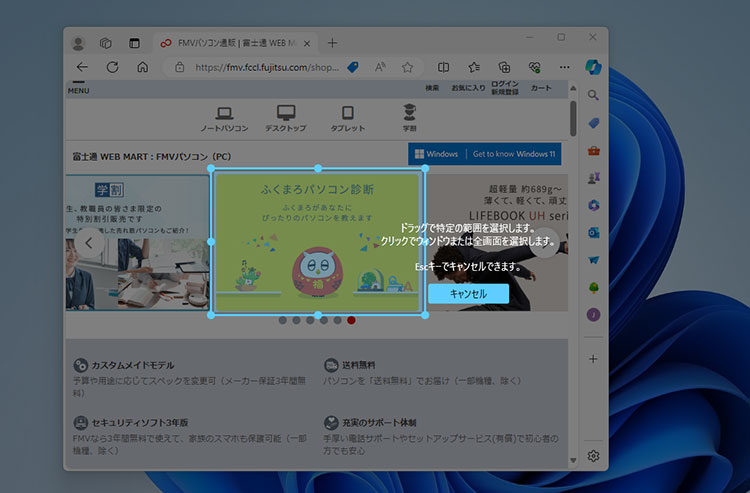Click the キャンセル button
This screenshot has width=750, height=493.
point(468,294)
